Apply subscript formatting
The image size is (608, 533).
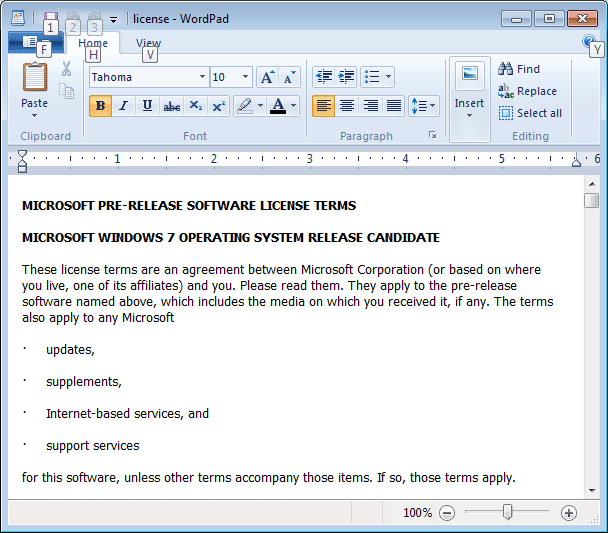tap(195, 106)
